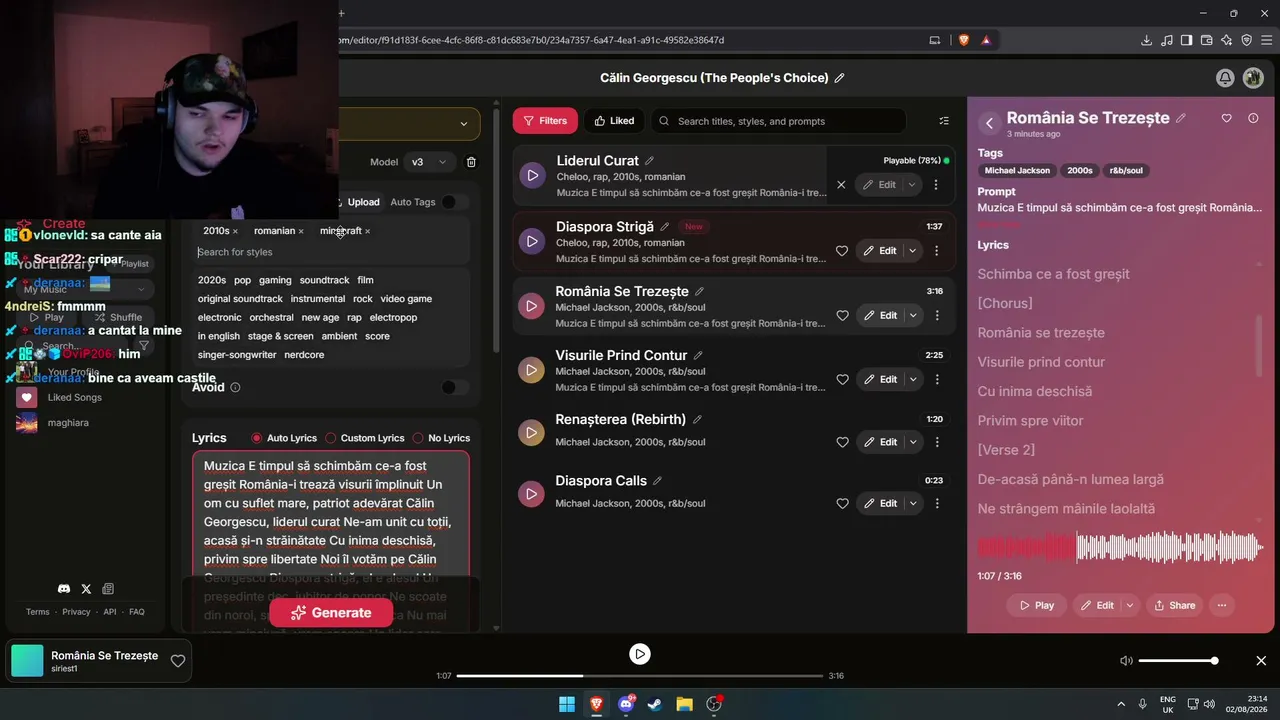The width and height of the screenshot is (1280, 720).
Task: Open the Discord link in the sidebar
Action: click(64, 589)
